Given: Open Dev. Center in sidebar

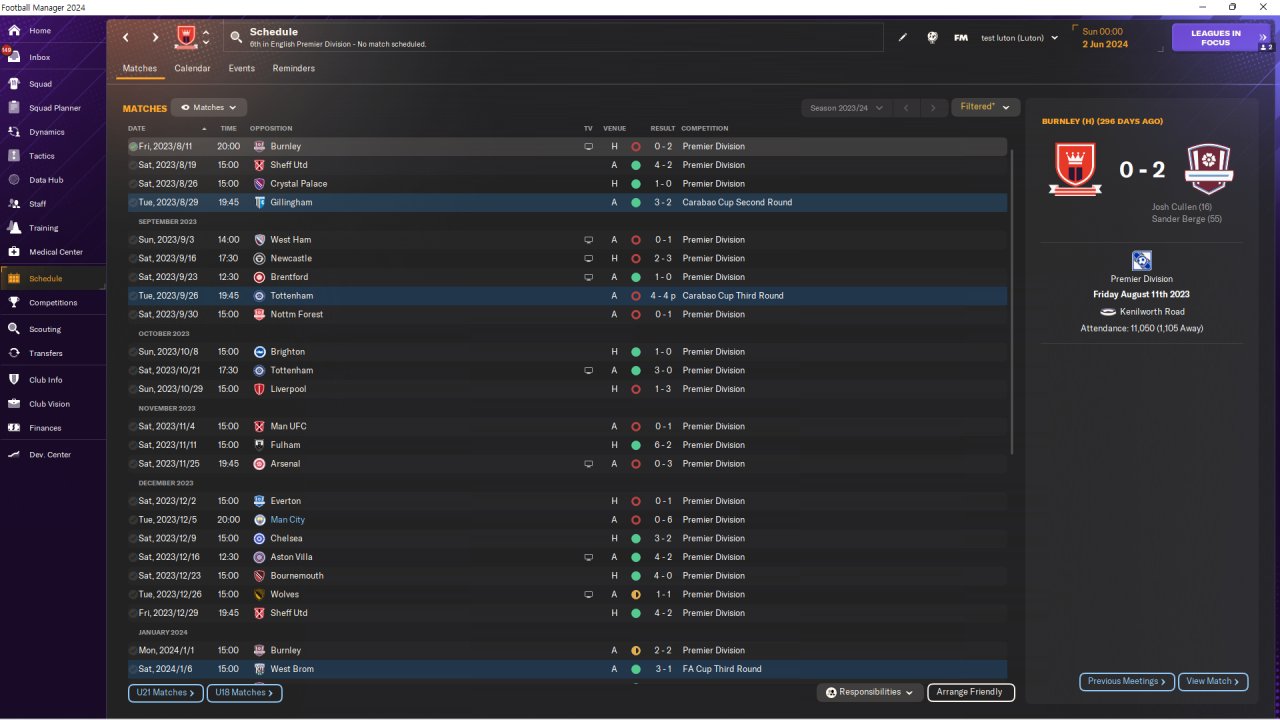Looking at the screenshot, I should 50,455.
